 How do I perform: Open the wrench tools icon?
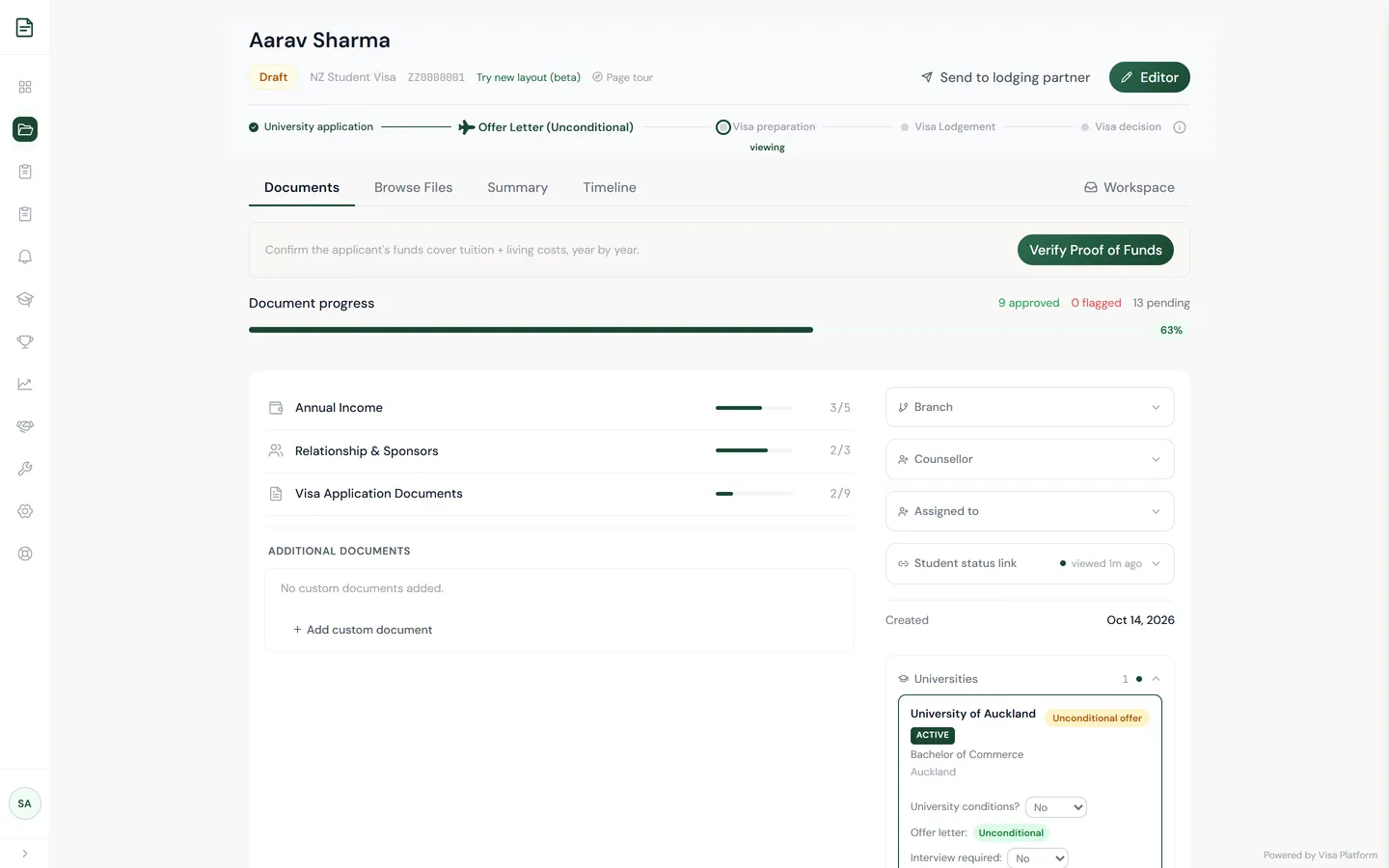pyautogui.click(x=25, y=469)
